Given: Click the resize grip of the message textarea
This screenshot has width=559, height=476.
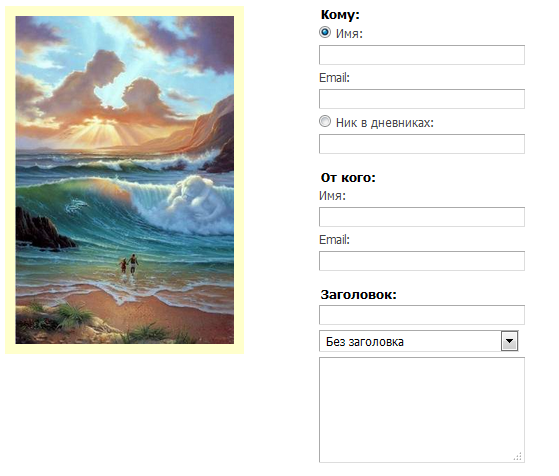Looking at the screenshot, I should [x=518, y=457].
